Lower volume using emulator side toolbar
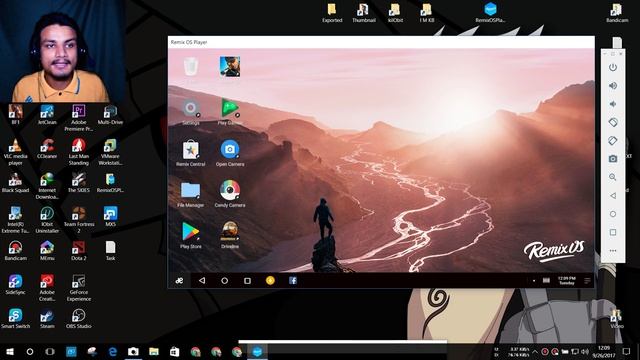Image resolution: width=640 pixels, height=360 pixels. [x=613, y=104]
